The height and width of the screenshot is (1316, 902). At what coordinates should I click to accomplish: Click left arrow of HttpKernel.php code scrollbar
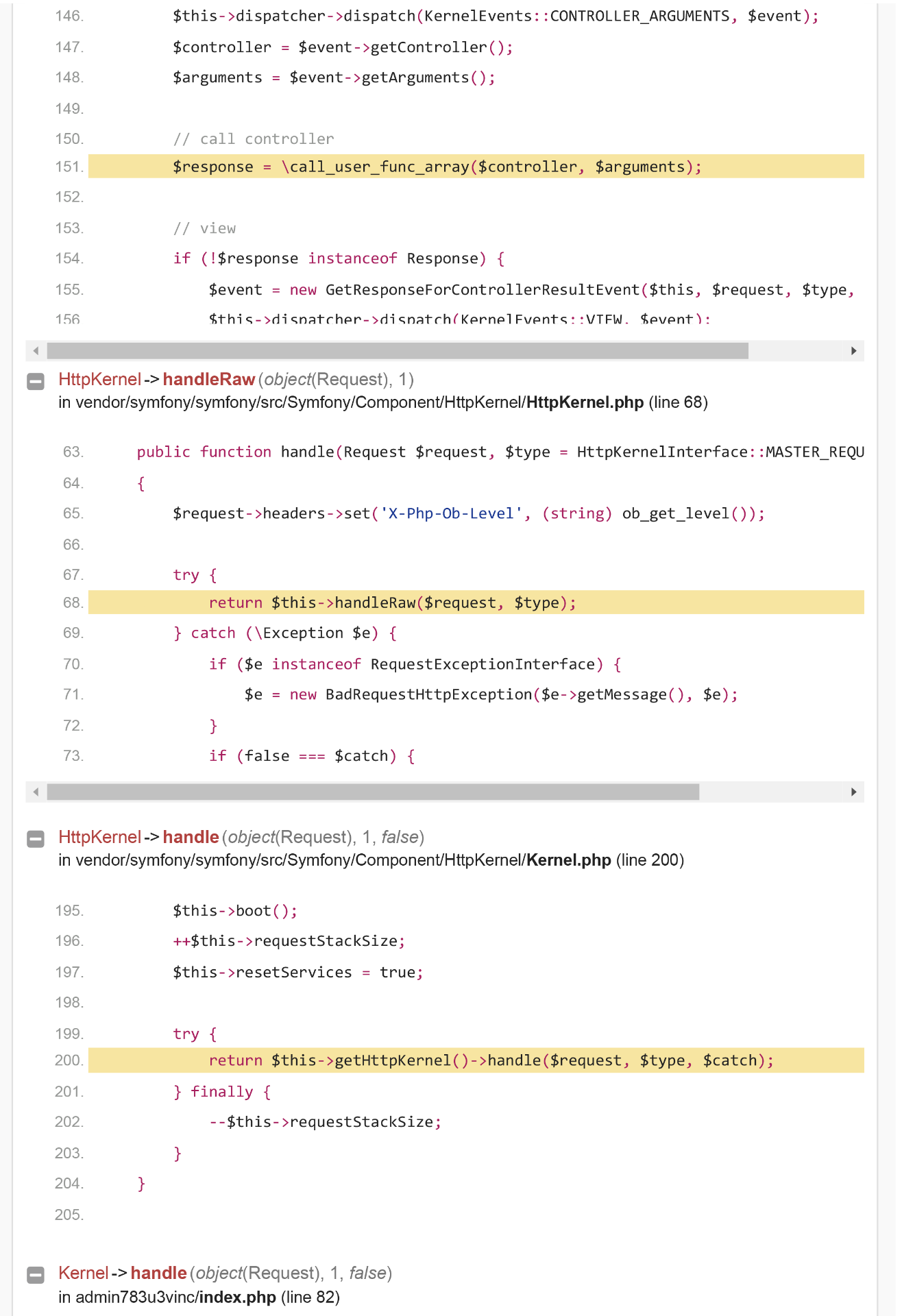pyautogui.click(x=36, y=792)
